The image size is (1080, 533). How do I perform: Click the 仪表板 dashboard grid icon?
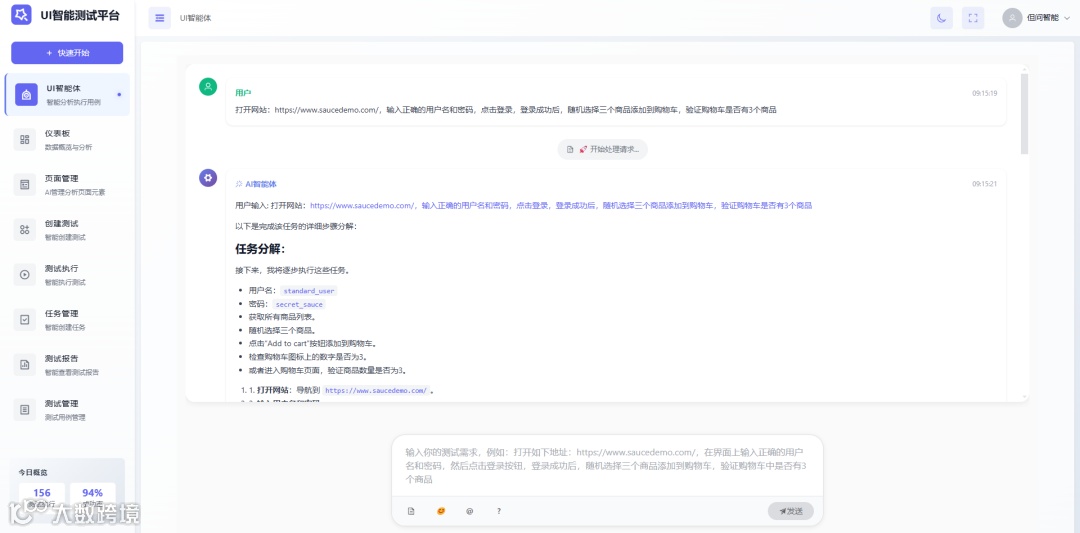point(25,140)
